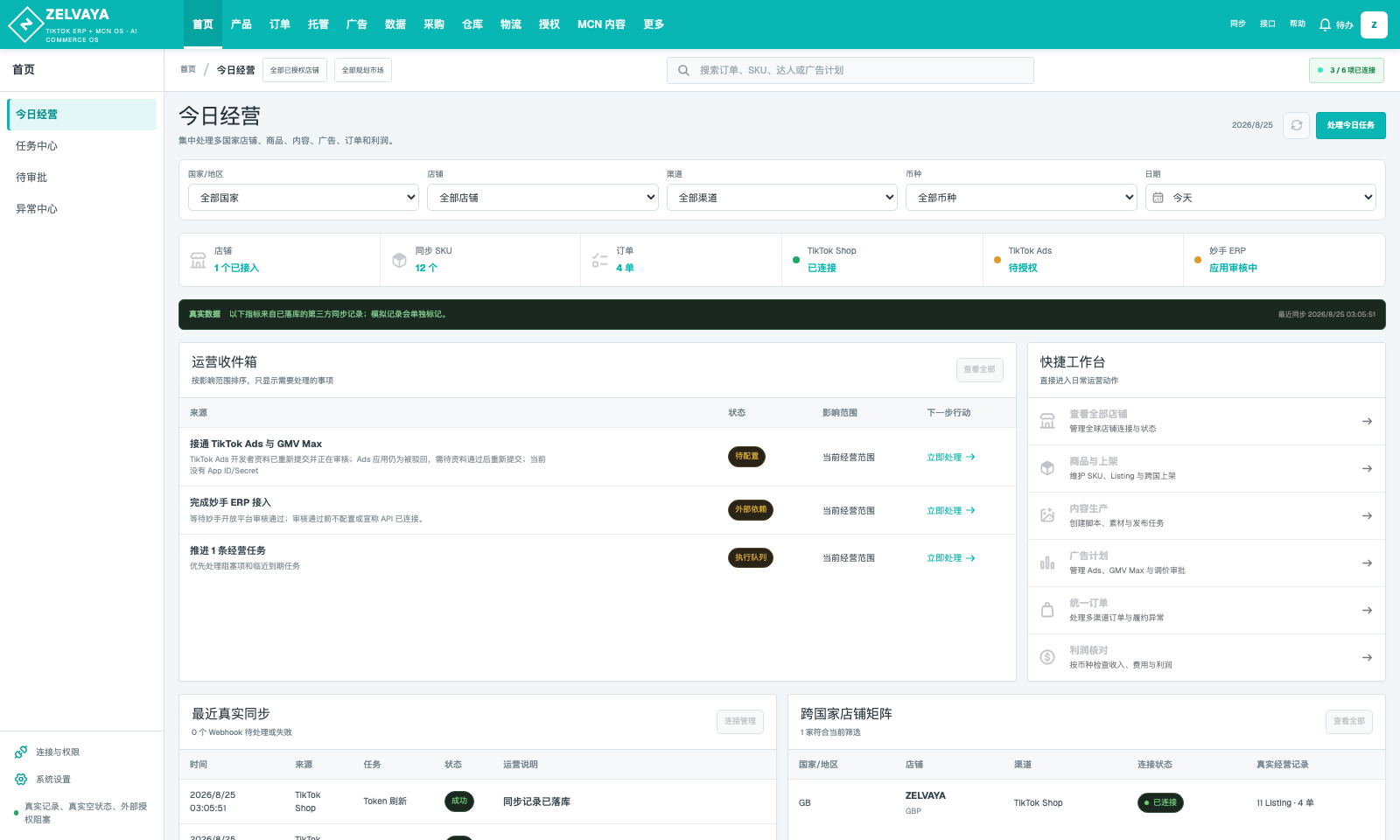The height and width of the screenshot is (840, 1400).
Task: Select 待审批 in the sidebar
Action: (x=82, y=178)
